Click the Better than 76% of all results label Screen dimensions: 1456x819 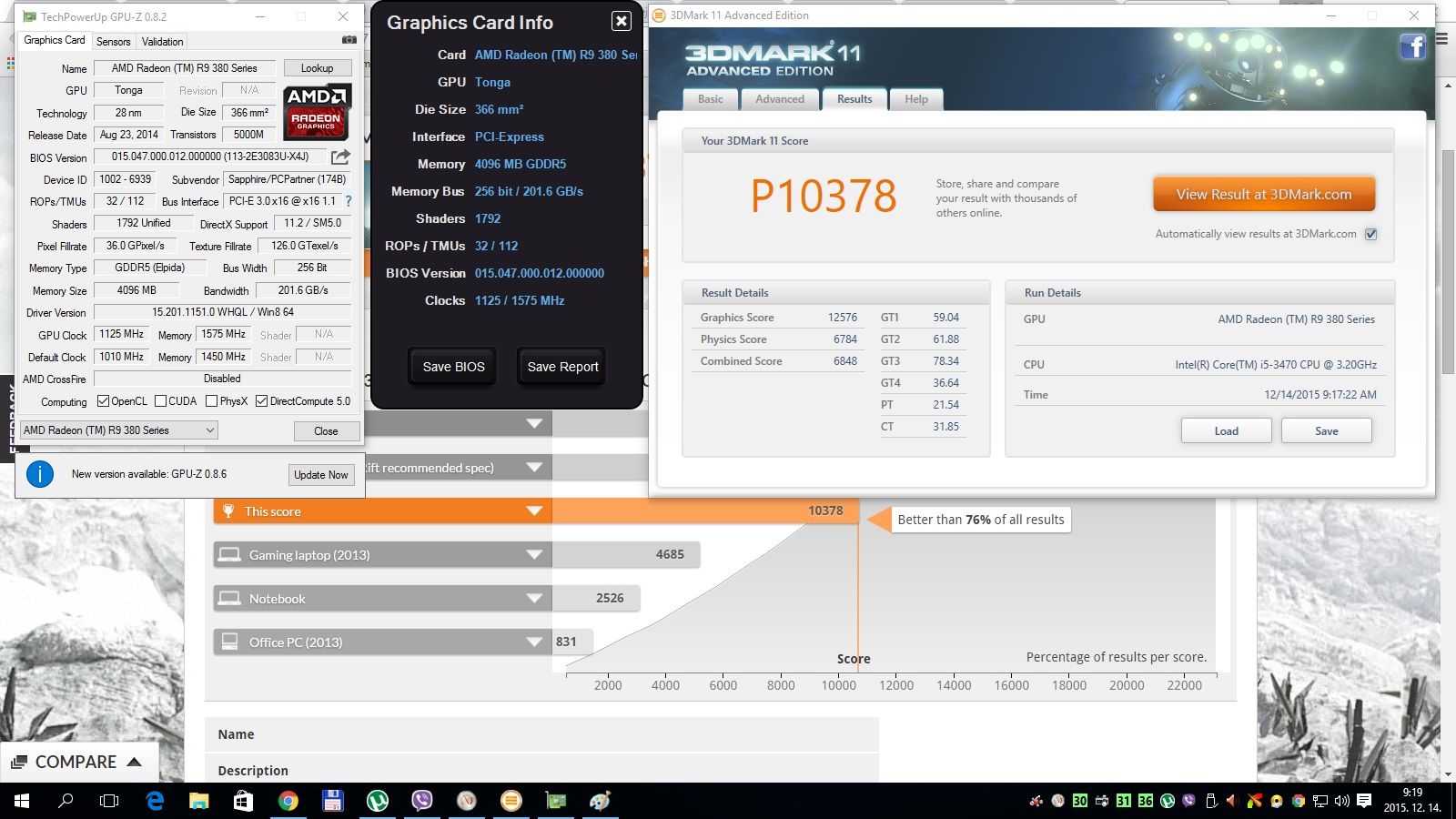pos(981,520)
